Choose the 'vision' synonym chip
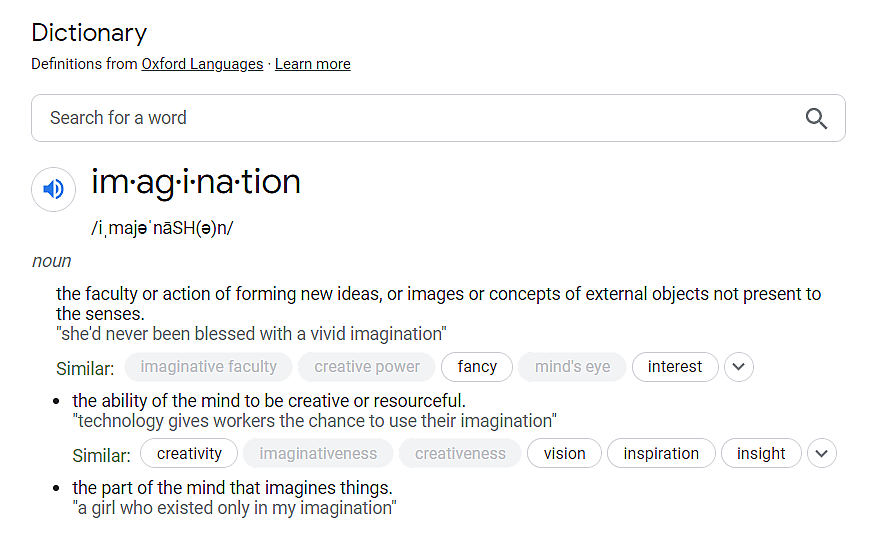 click(x=564, y=454)
